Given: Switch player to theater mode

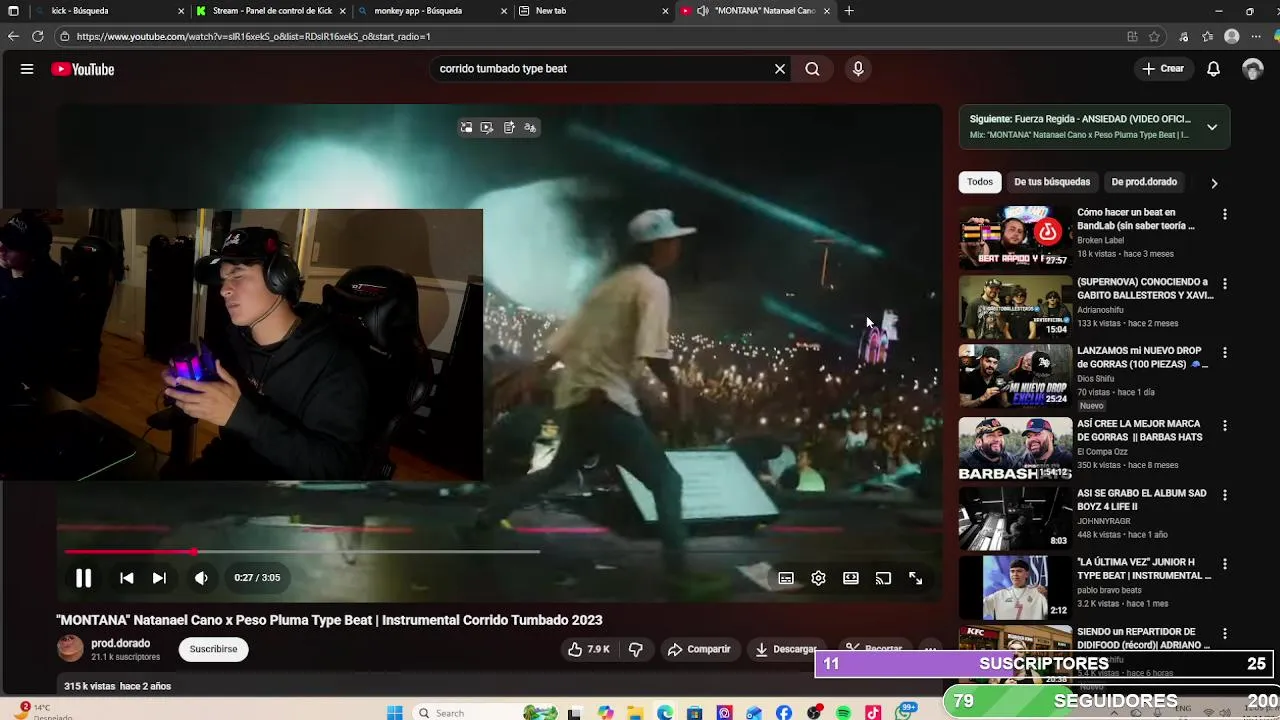Looking at the screenshot, I should (x=851, y=578).
